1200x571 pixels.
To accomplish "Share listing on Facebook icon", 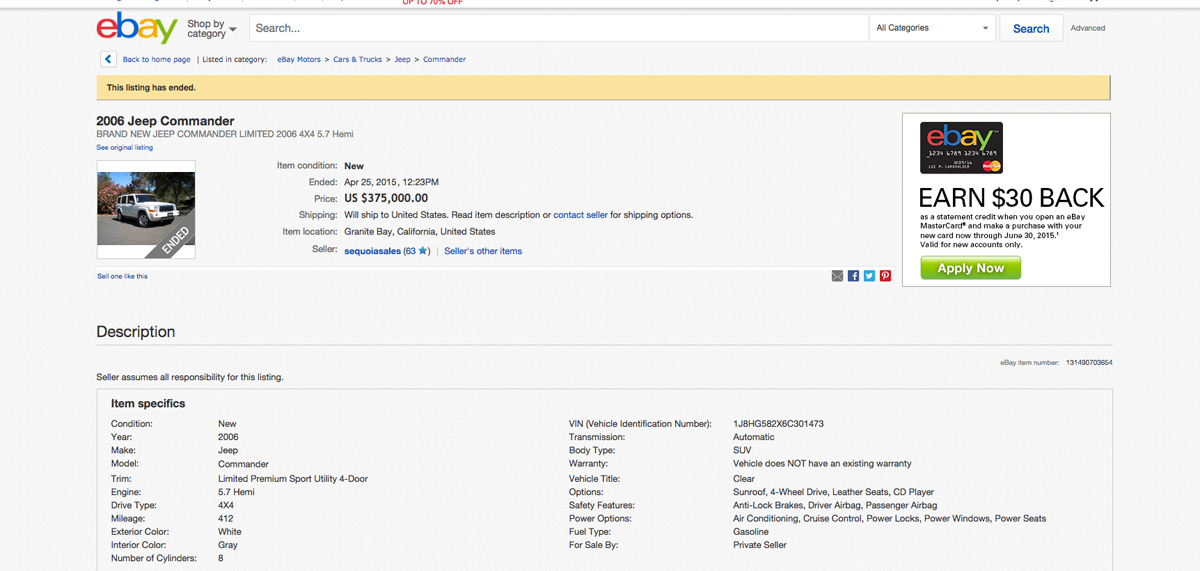I will pos(853,276).
